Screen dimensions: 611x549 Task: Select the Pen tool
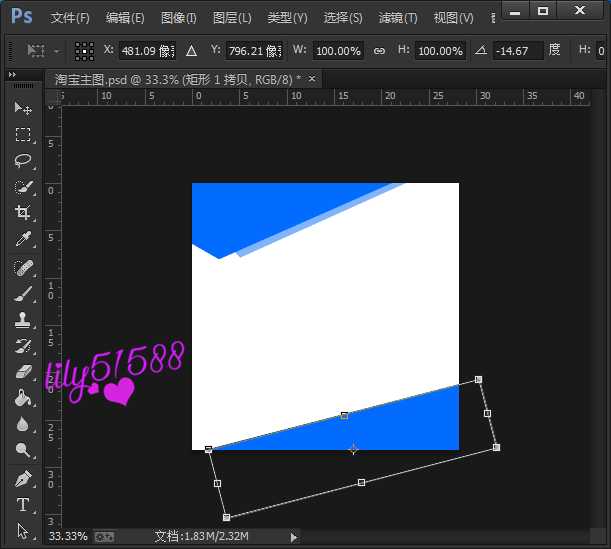click(22, 478)
